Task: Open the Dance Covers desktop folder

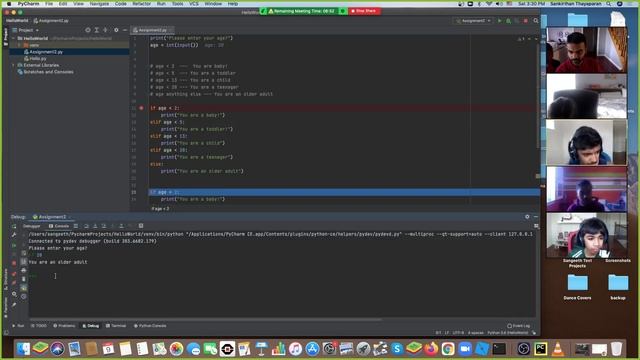Action: pyautogui.click(x=577, y=287)
